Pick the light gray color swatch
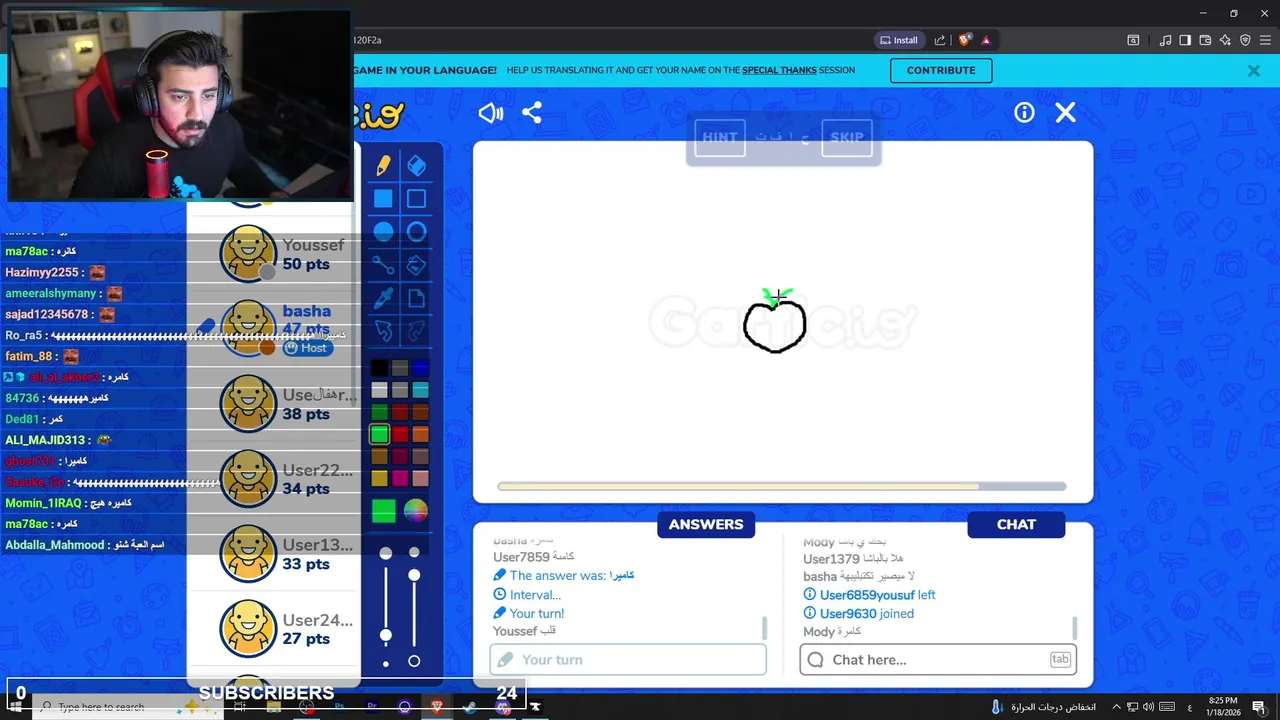Viewport: 1280px width, 720px height. point(379,390)
